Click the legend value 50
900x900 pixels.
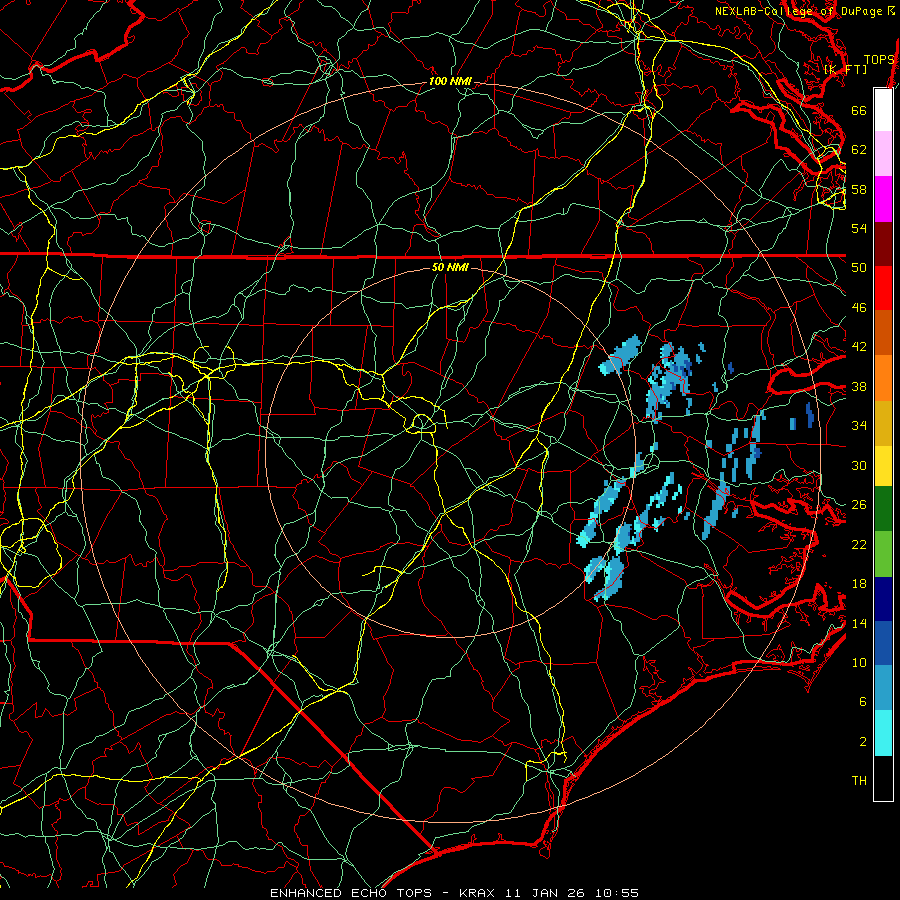(859, 268)
